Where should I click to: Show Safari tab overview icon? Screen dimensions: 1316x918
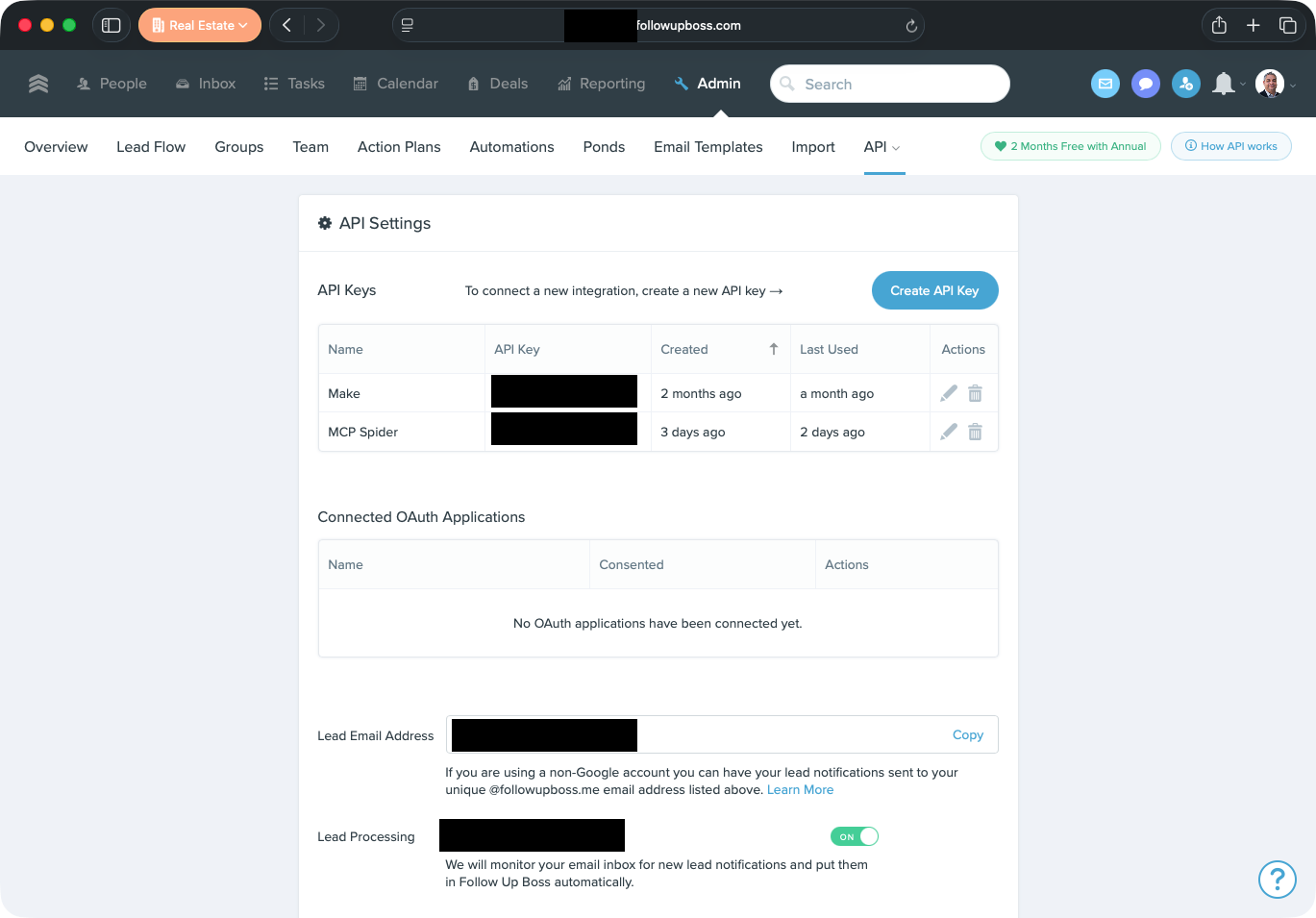(1288, 25)
